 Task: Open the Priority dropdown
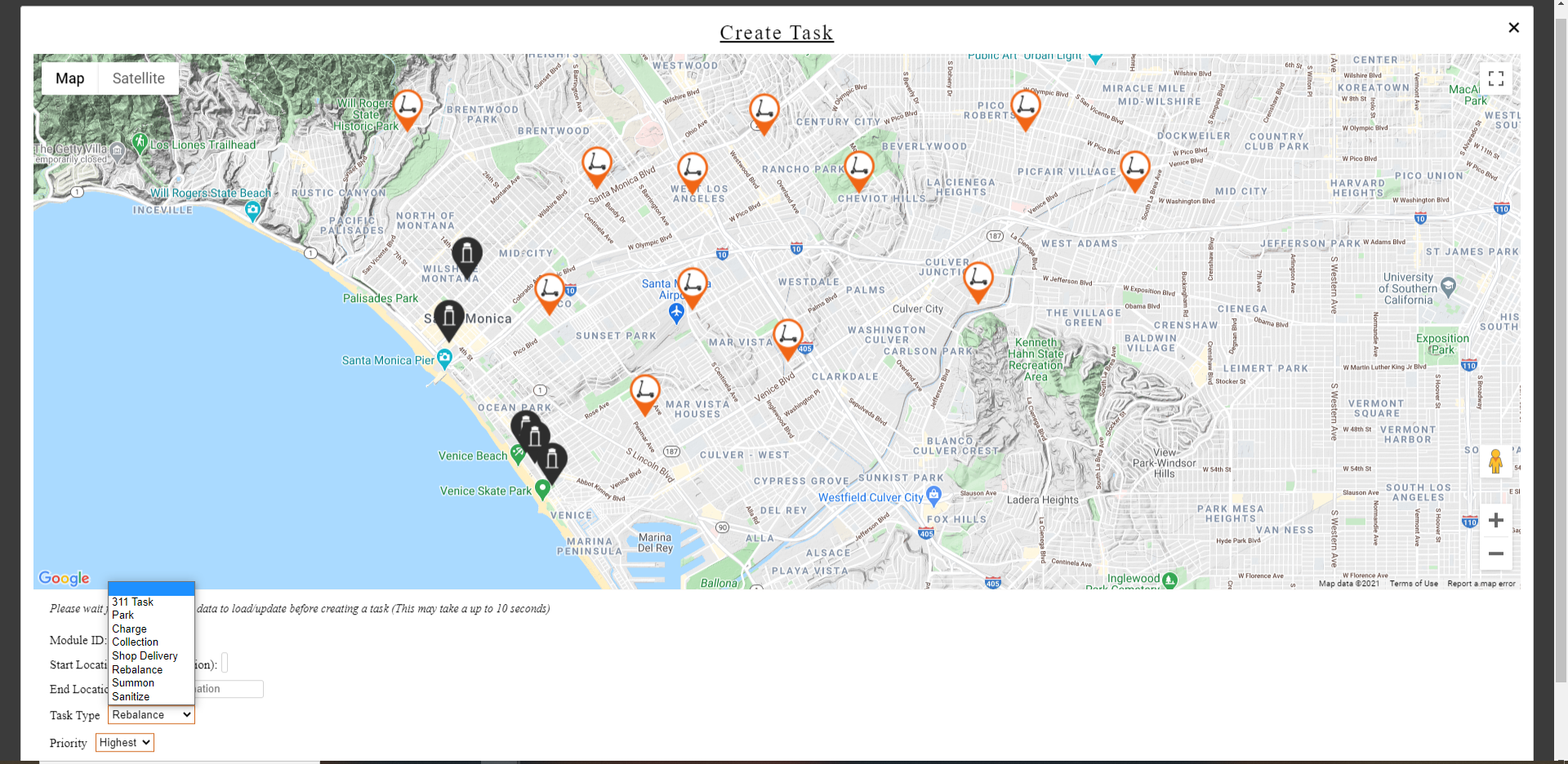[124, 743]
